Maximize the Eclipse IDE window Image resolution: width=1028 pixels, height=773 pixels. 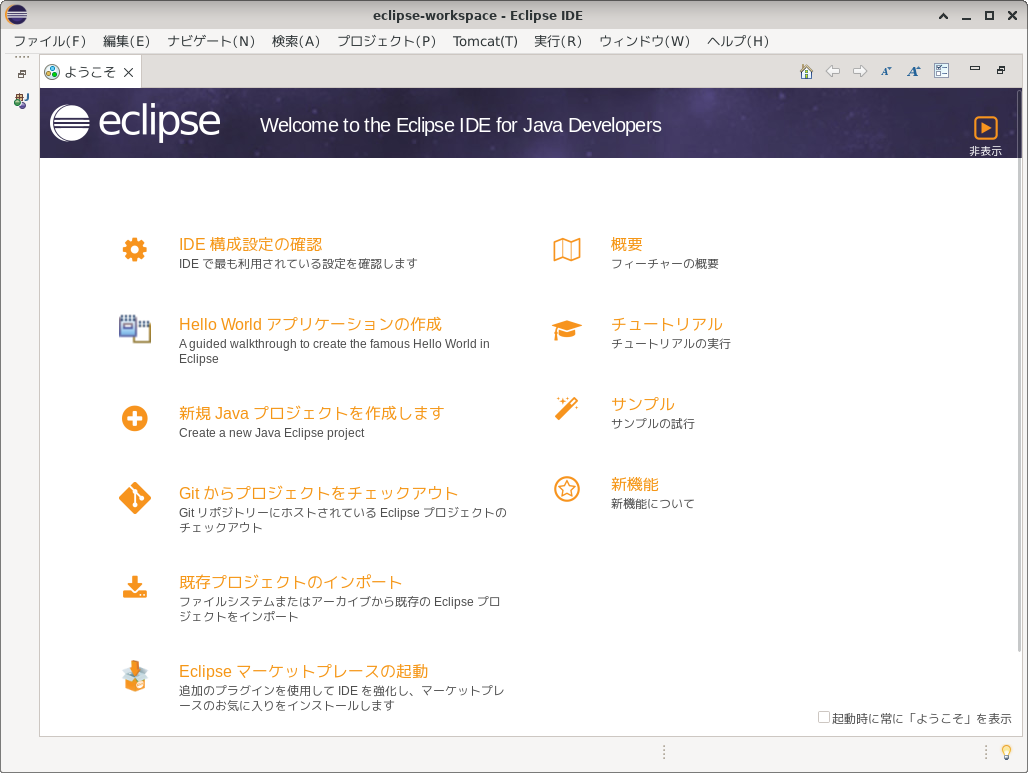[x=989, y=16]
